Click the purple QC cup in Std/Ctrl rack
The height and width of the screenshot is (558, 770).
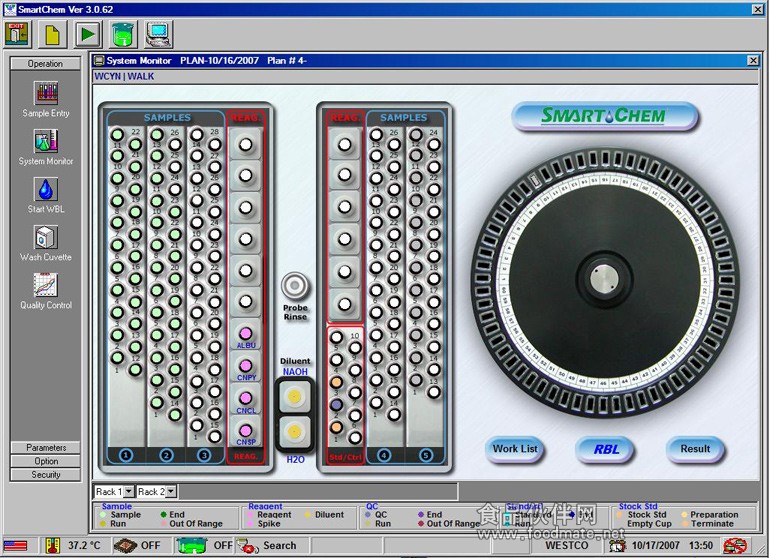(x=336, y=404)
